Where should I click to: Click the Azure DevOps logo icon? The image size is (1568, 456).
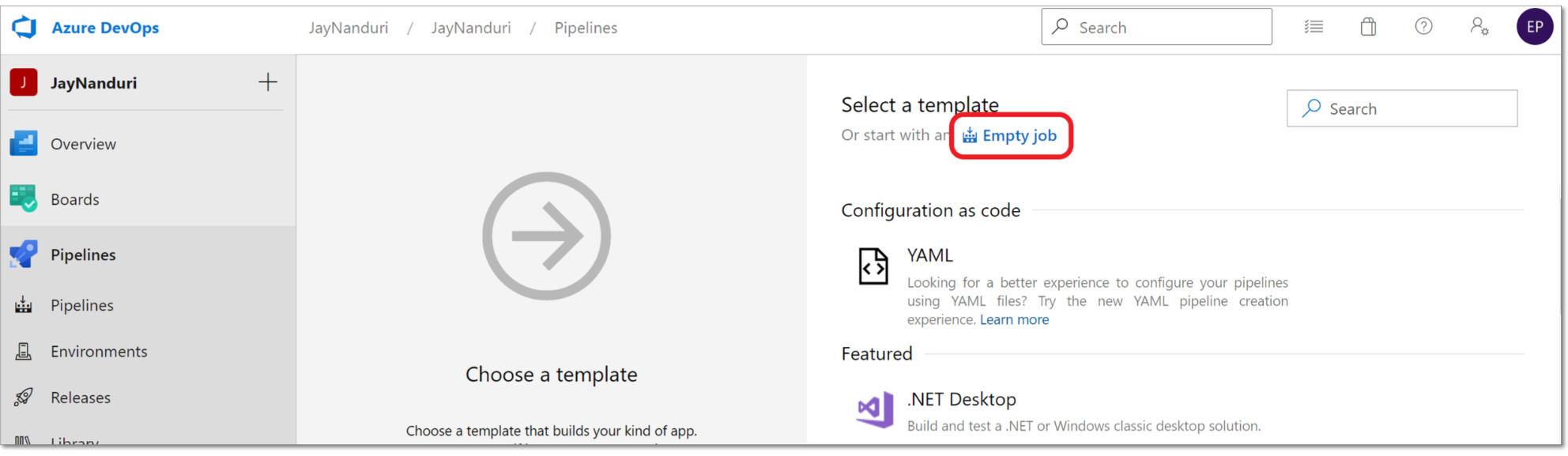(24, 28)
